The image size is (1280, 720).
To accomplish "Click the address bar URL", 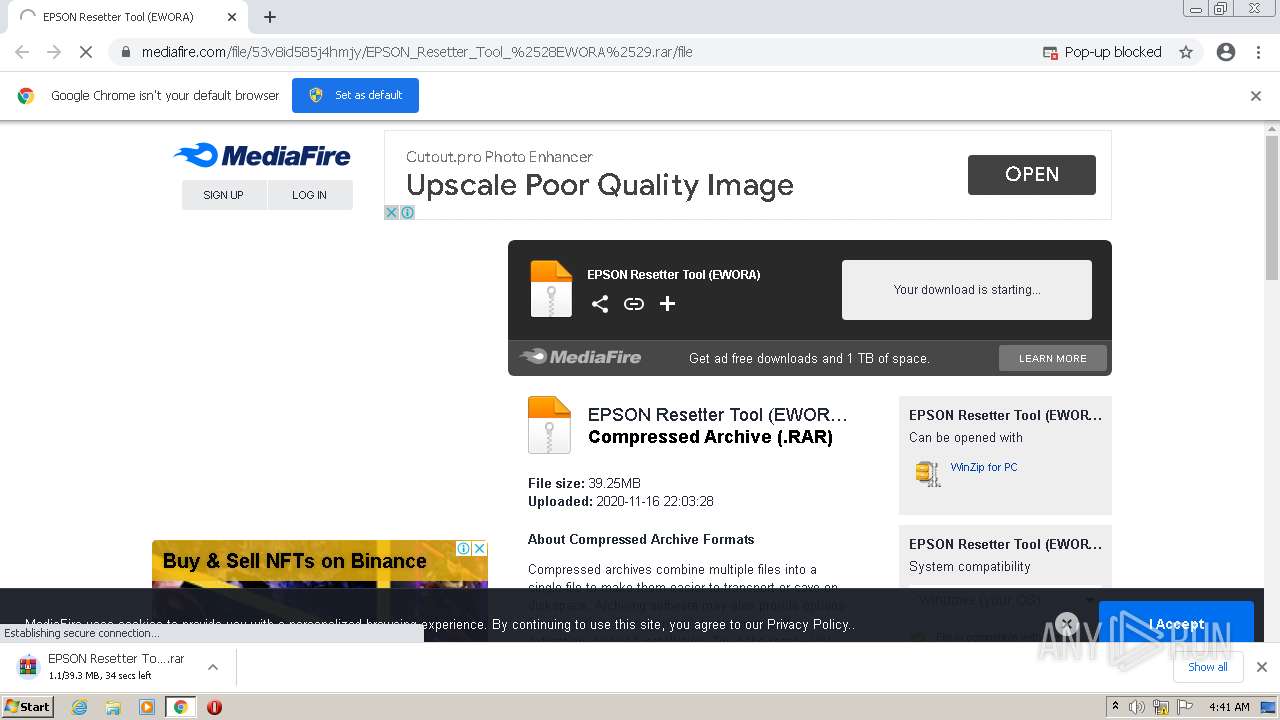I will 417,52.
